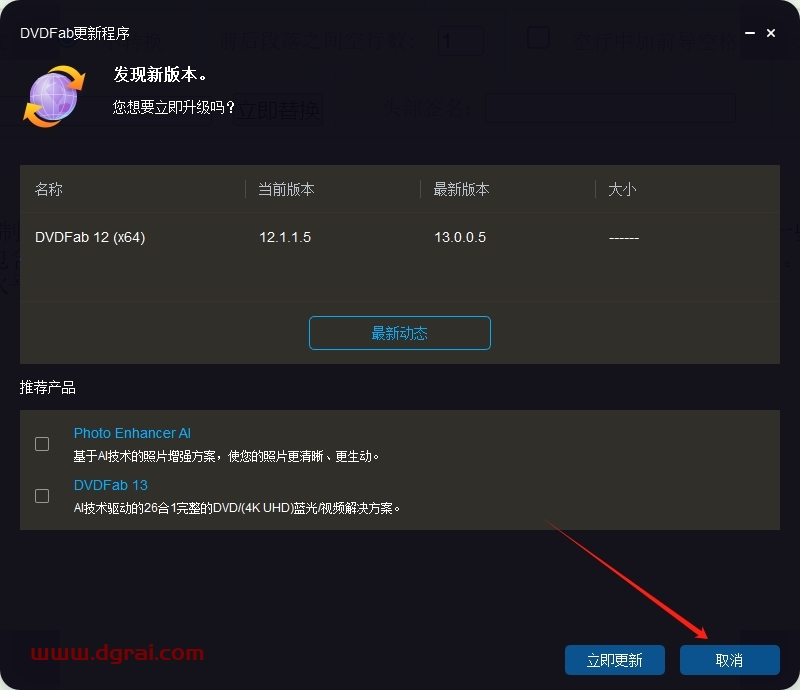The width and height of the screenshot is (800, 690).
Task: Click the 最新版本 column header
Action: coord(461,189)
